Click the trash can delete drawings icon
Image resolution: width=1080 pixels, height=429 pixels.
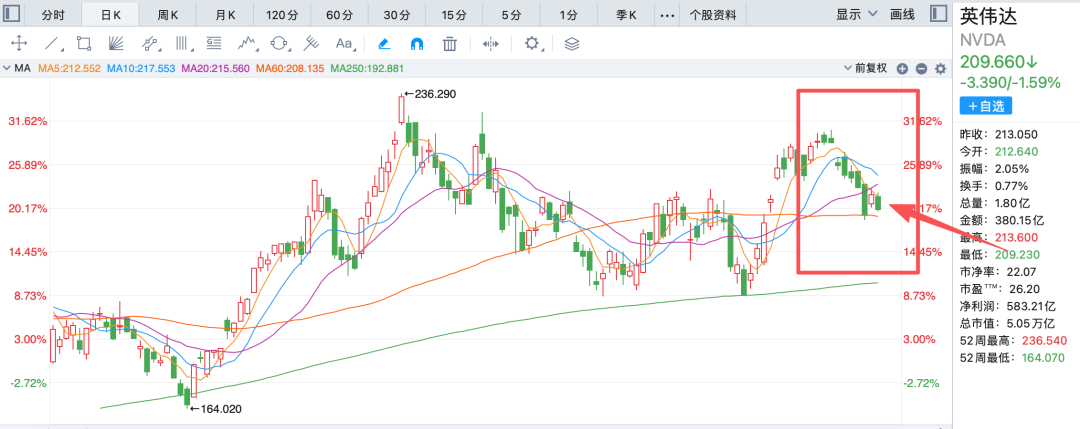(450, 44)
